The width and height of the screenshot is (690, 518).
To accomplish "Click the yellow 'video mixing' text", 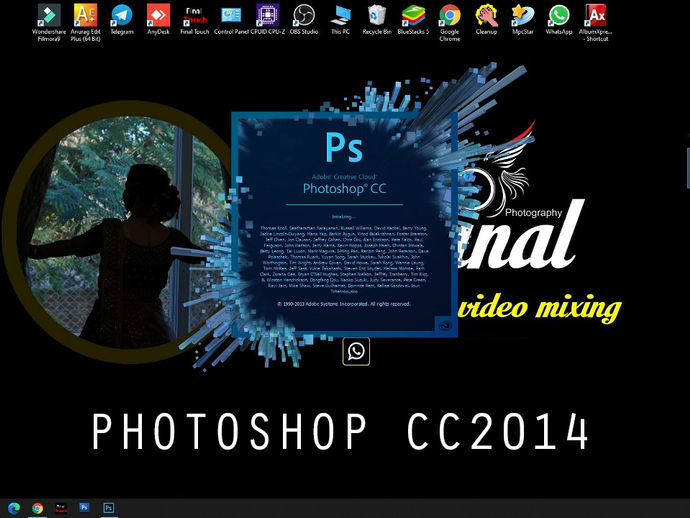I will 540,307.
